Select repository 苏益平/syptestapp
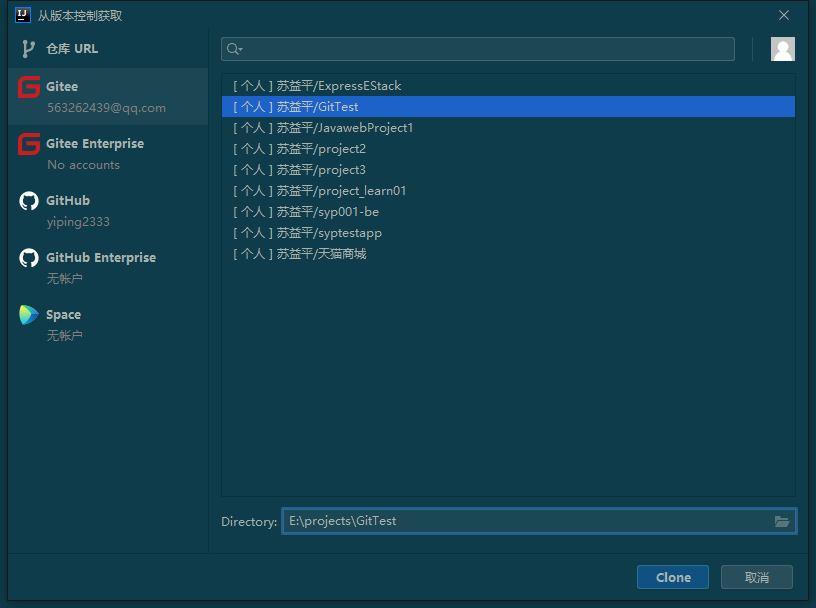This screenshot has height=608, width=816. point(508,233)
